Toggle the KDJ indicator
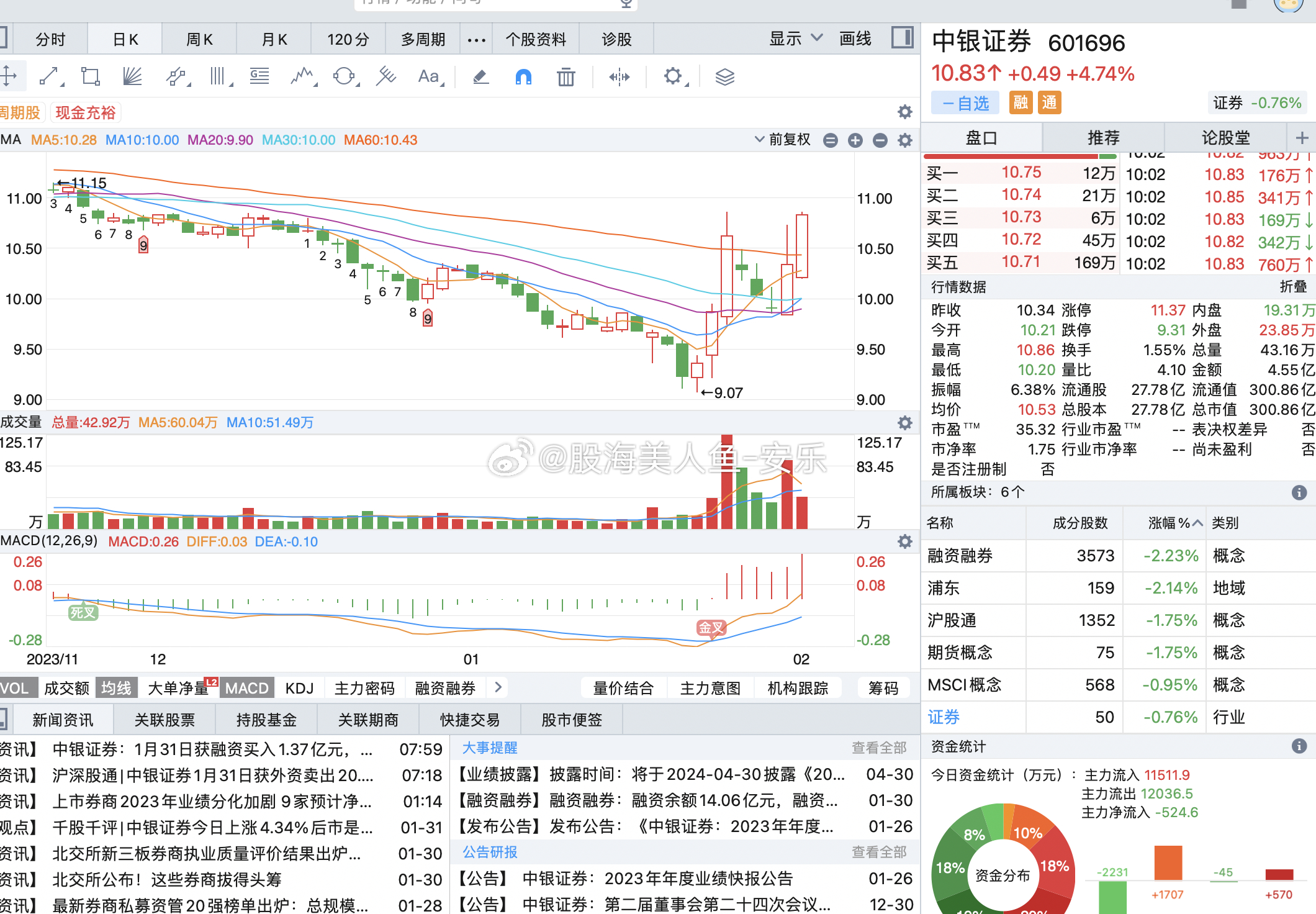Viewport: 1316px width, 914px height. (x=300, y=688)
